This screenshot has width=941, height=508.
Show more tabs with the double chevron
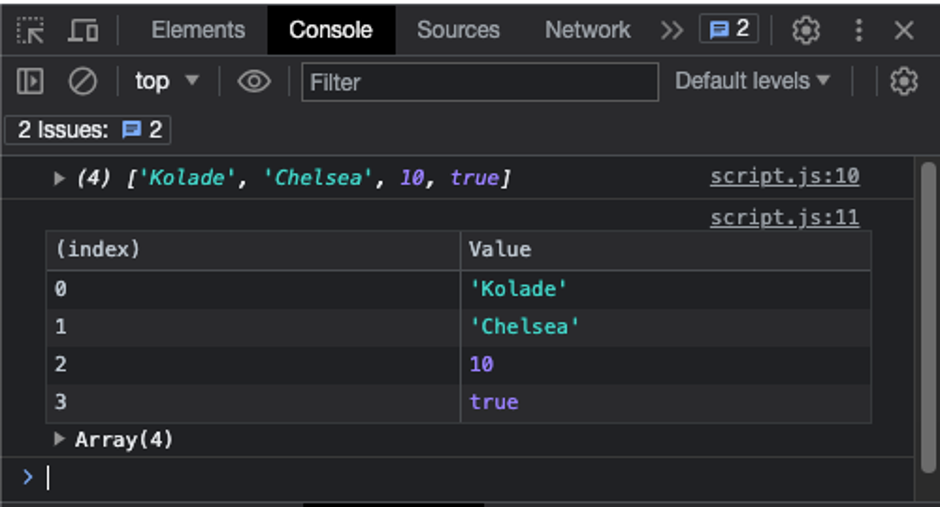[x=672, y=31]
